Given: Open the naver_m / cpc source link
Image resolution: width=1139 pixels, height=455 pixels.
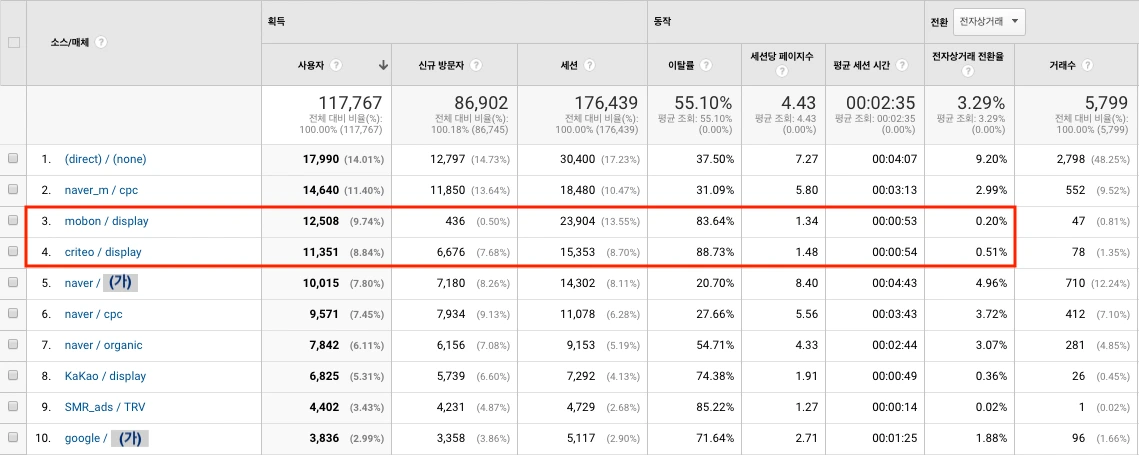Looking at the screenshot, I should 101,190.
